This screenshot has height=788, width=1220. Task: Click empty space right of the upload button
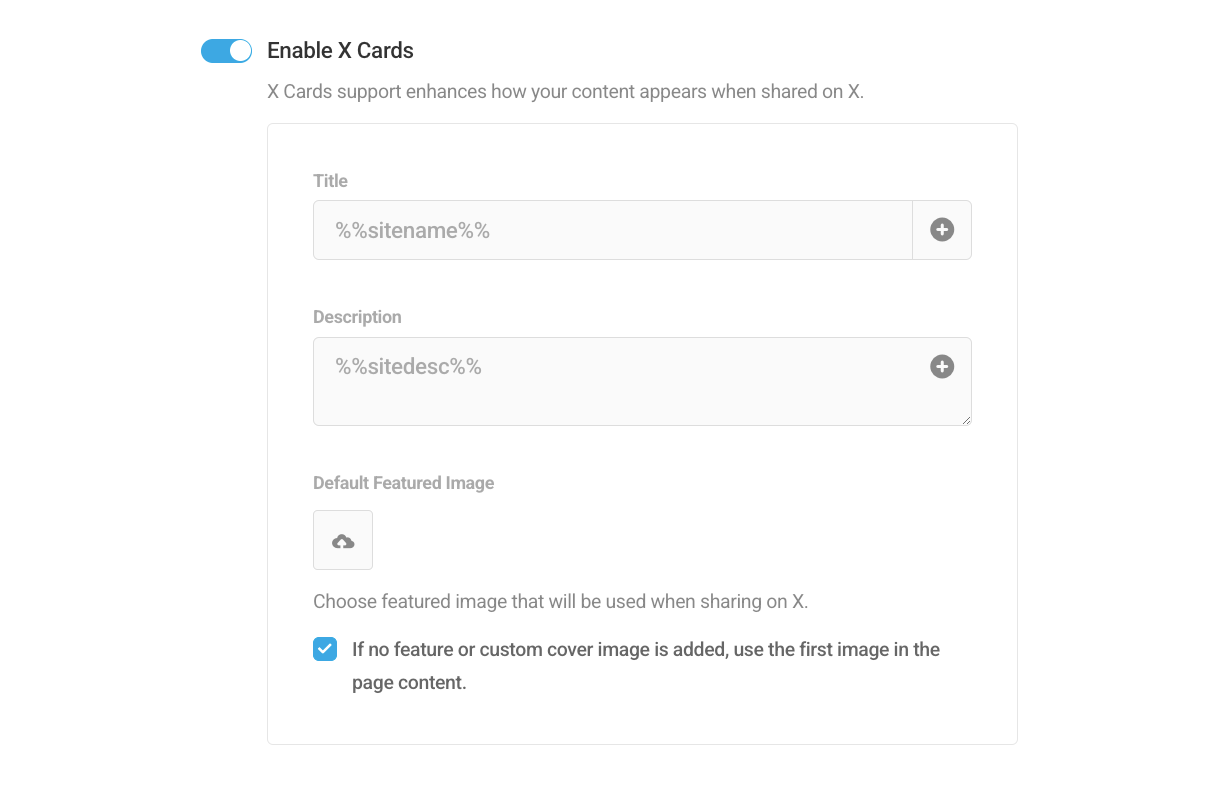[x=650, y=541]
